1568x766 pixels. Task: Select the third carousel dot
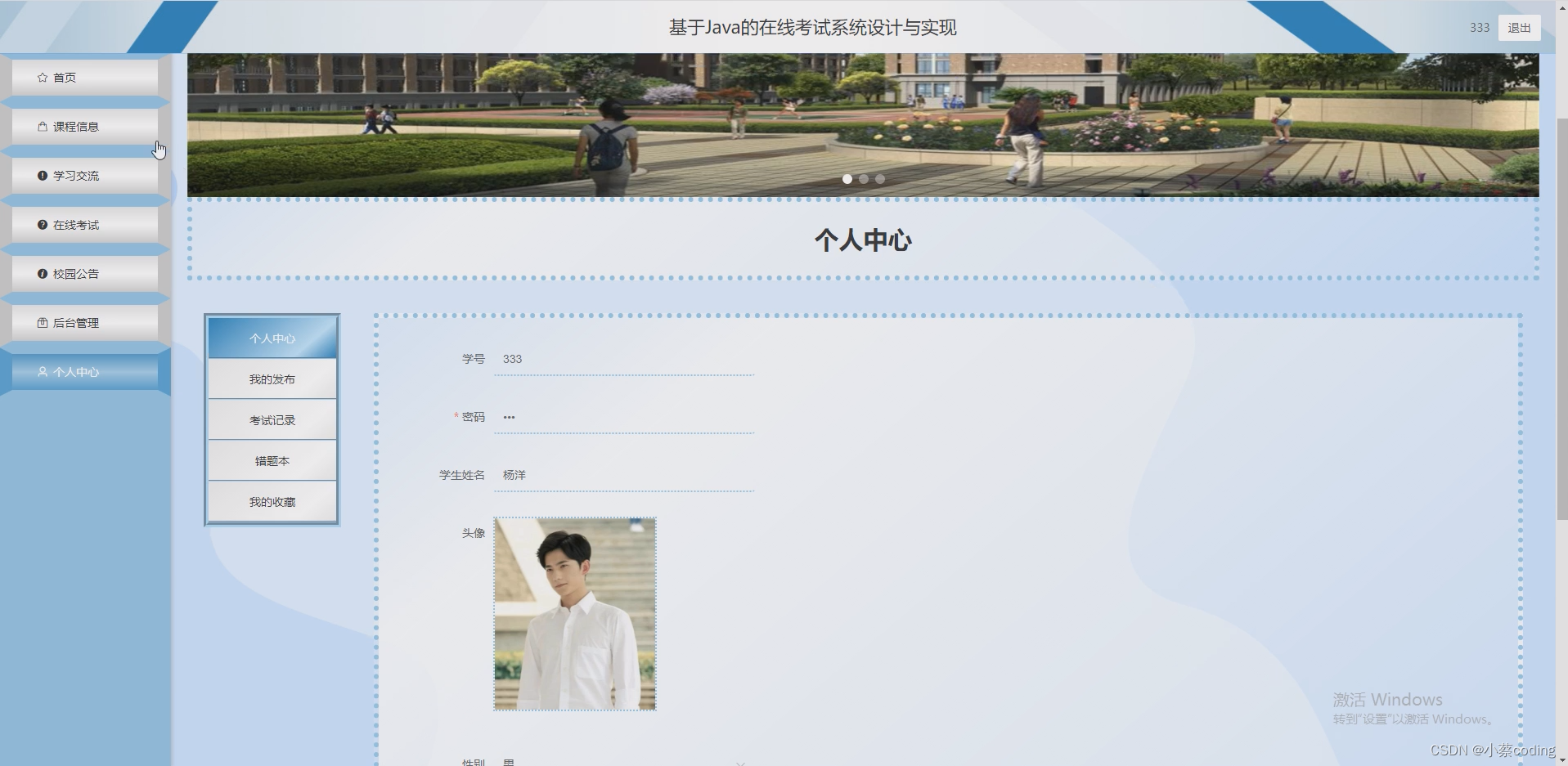[880, 179]
